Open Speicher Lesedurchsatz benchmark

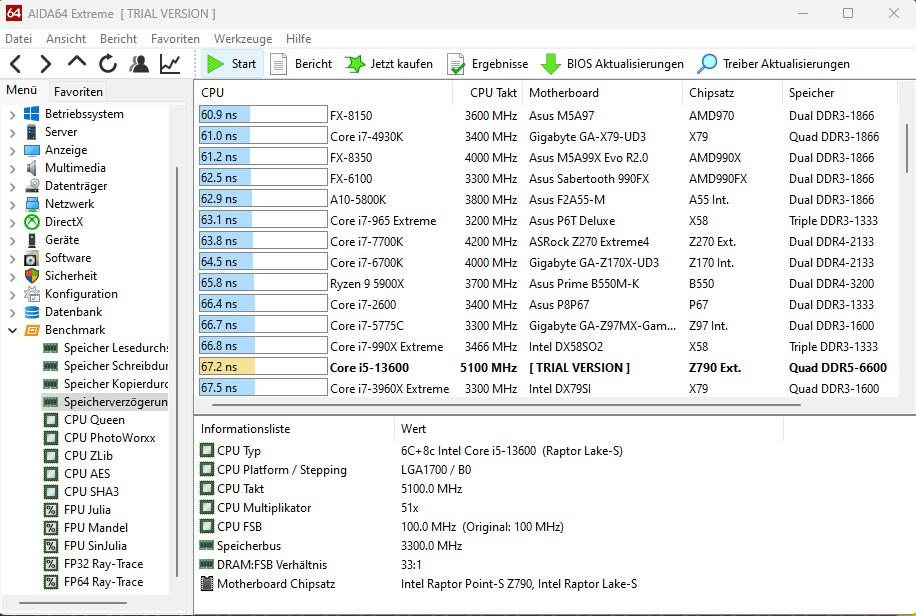pyautogui.click(x=106, y=348)
